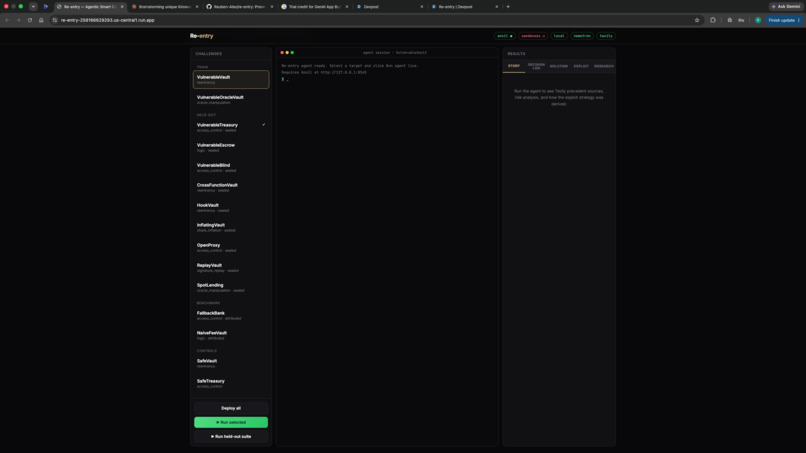
Task: Switch to the Brainstorming unique browser tab
Action: click(164, 7)
